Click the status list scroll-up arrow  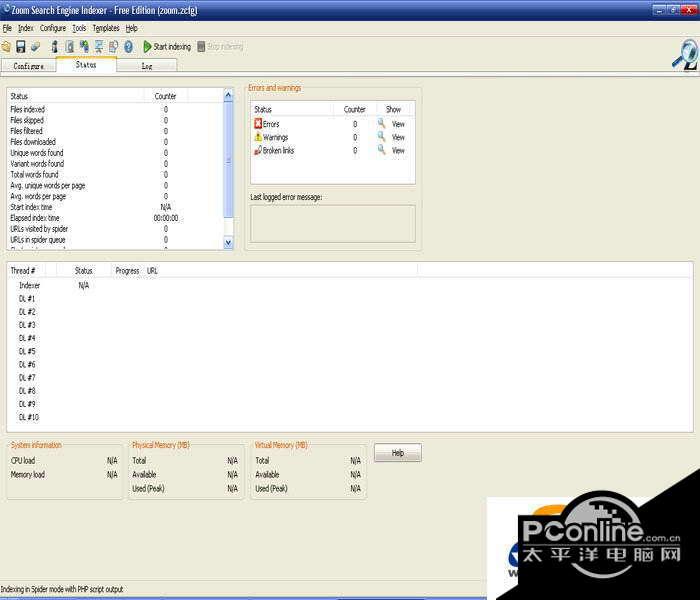click(x=228, y=95)
